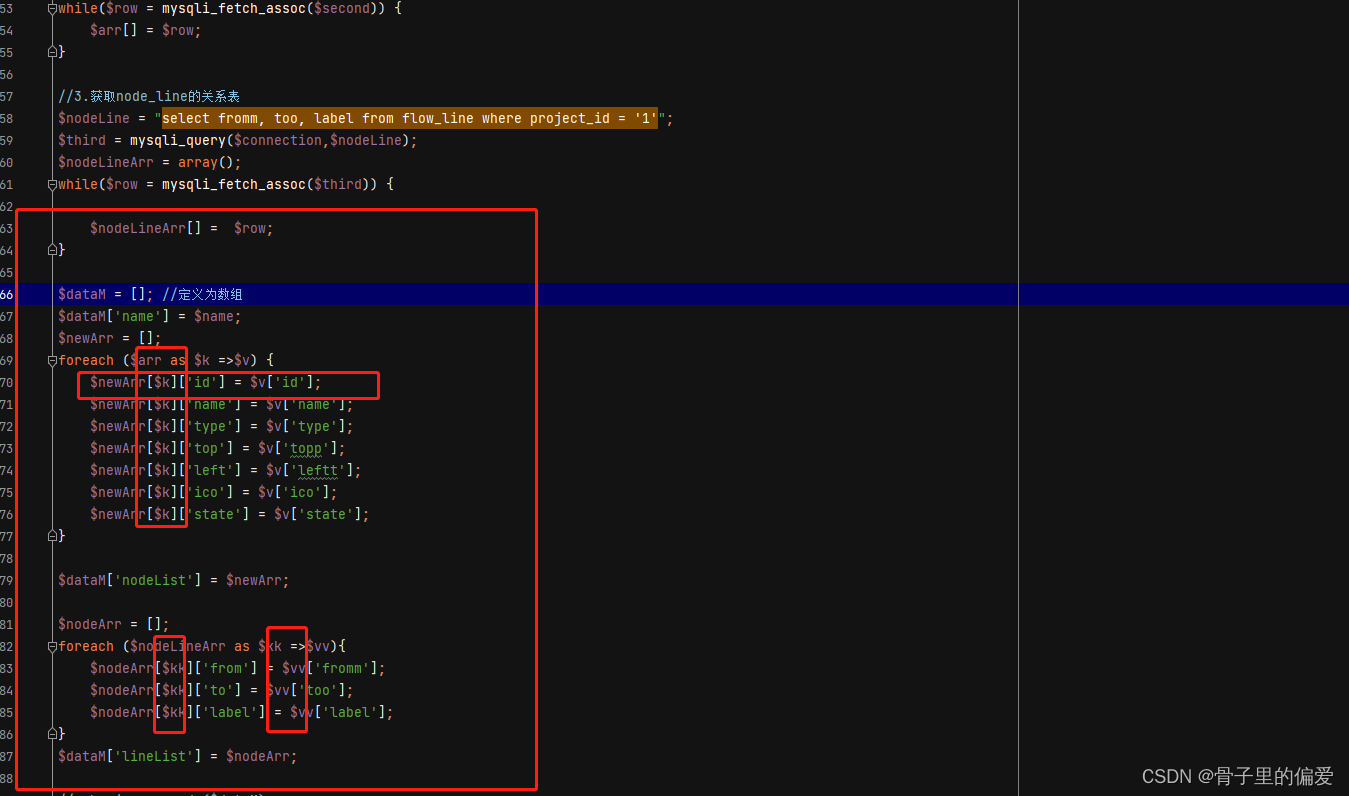Click line number 58 in the gutter
1349x796 pixels.
(x=7, y=118)
